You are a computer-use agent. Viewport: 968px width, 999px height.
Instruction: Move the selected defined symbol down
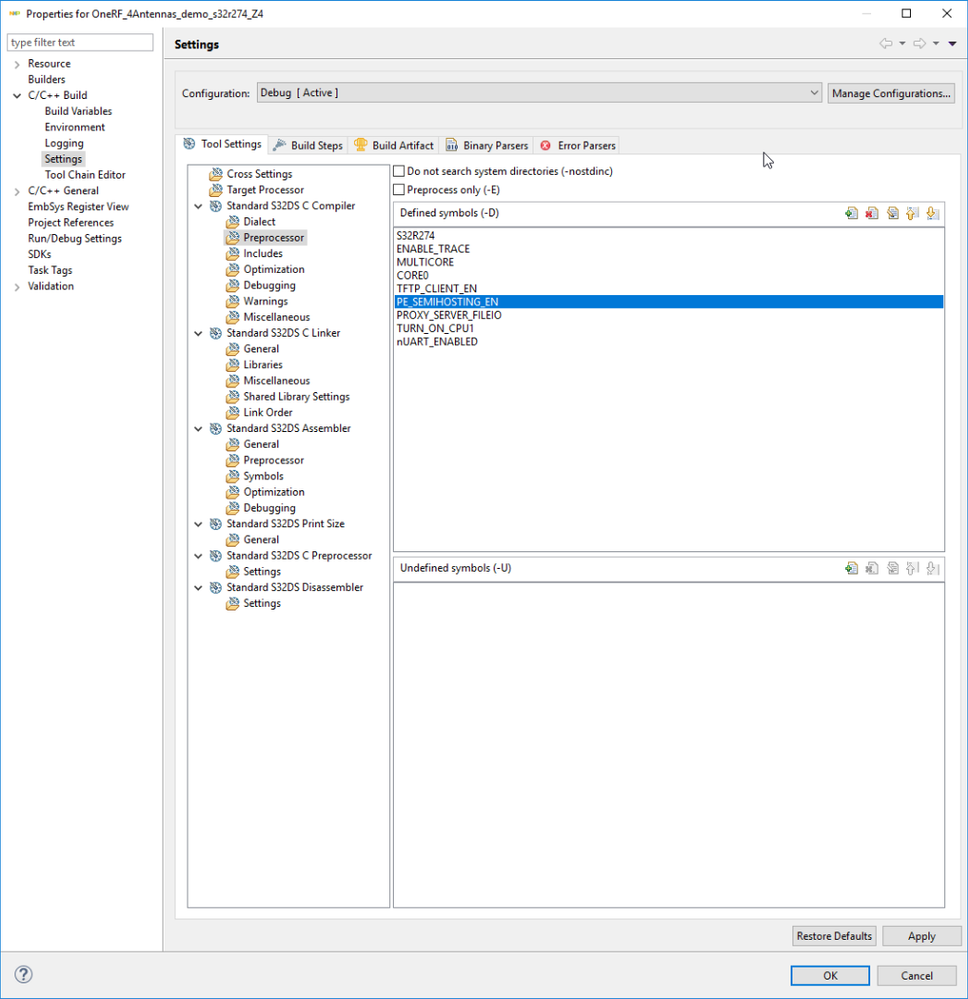click(933, 213)
